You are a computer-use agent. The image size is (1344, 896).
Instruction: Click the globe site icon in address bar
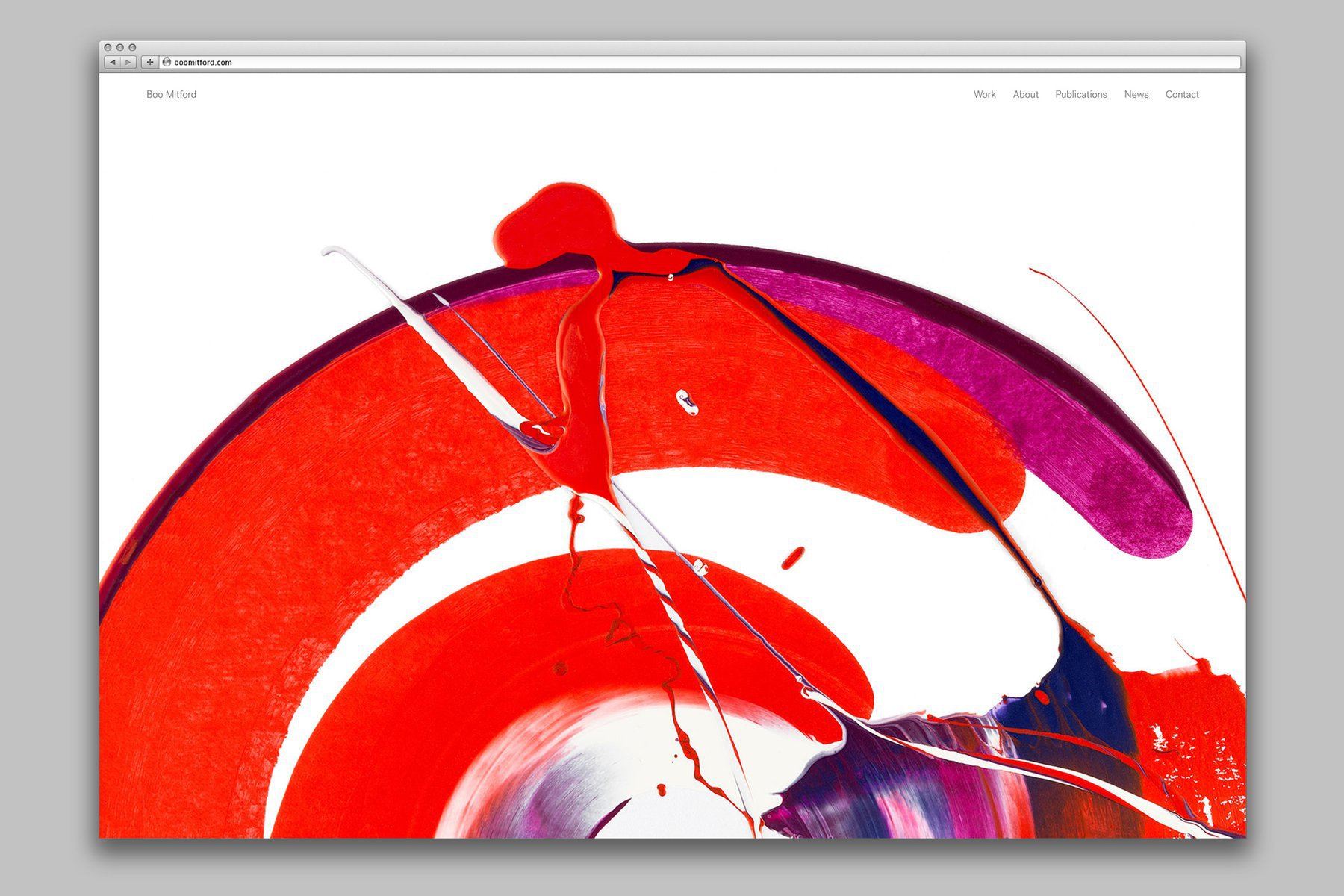coord(167,63)
